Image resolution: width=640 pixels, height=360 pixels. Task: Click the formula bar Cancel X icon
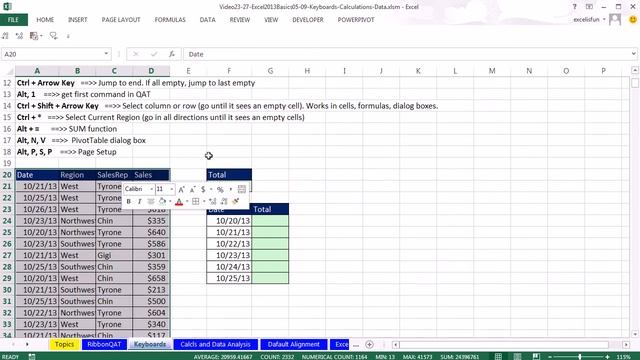[x=136, y=54]
